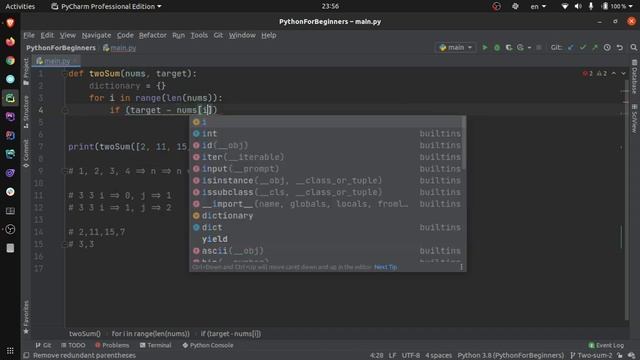
Task: Run the main configuration with the green play icon
Action: click(484, 48)
